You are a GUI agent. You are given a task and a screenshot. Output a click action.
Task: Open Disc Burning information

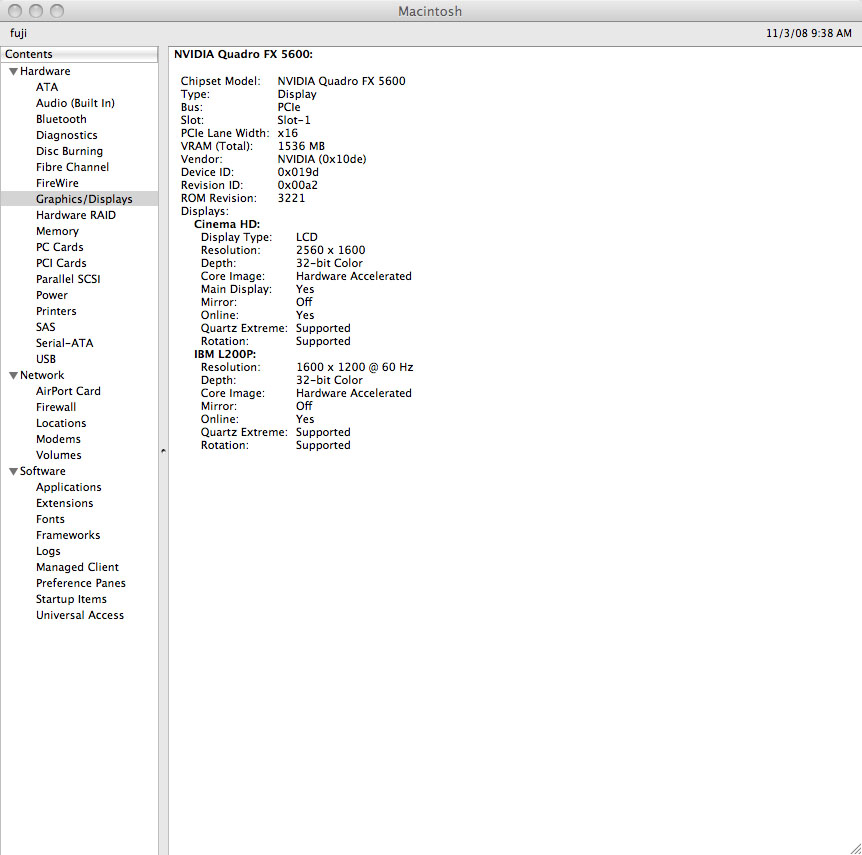coord(69,151)
